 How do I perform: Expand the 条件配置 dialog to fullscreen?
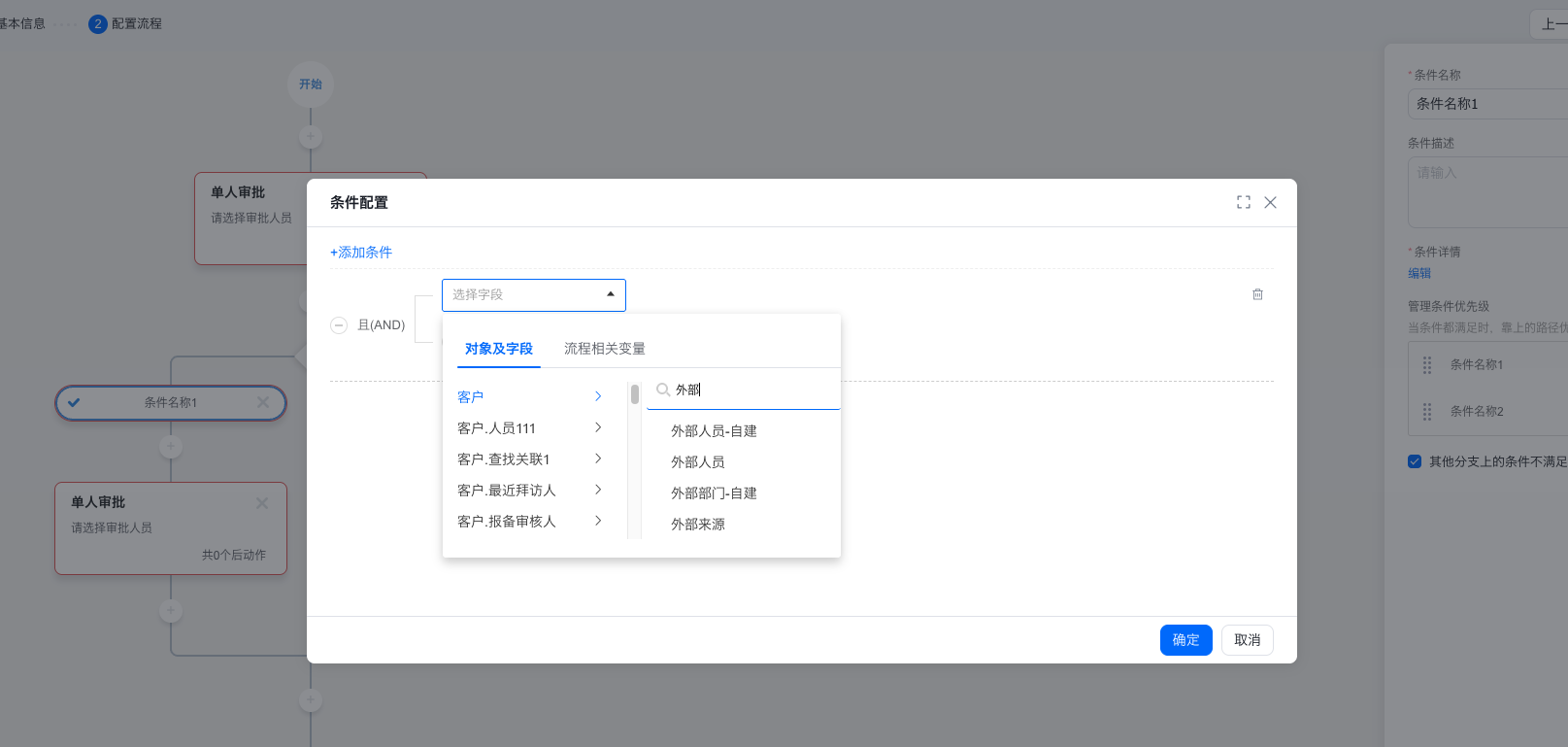1244,202
